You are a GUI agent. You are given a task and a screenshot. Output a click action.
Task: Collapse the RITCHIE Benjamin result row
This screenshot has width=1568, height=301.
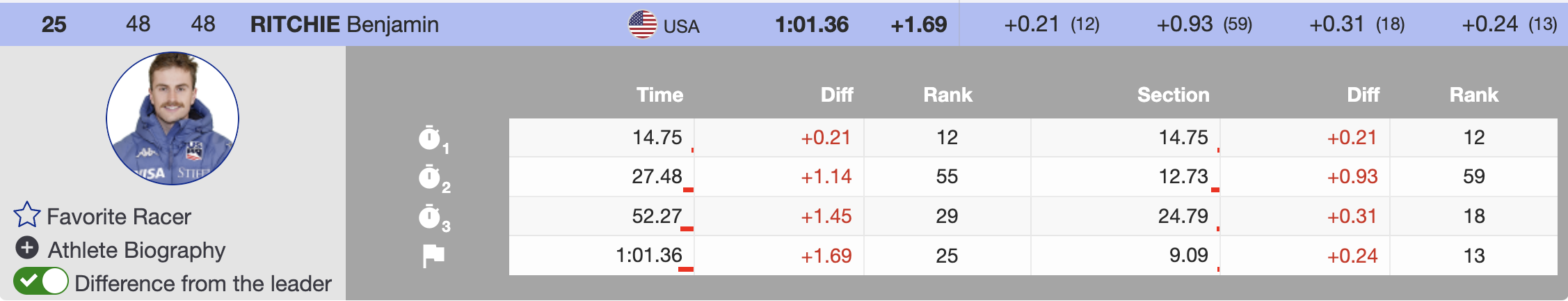coord(344,24)
